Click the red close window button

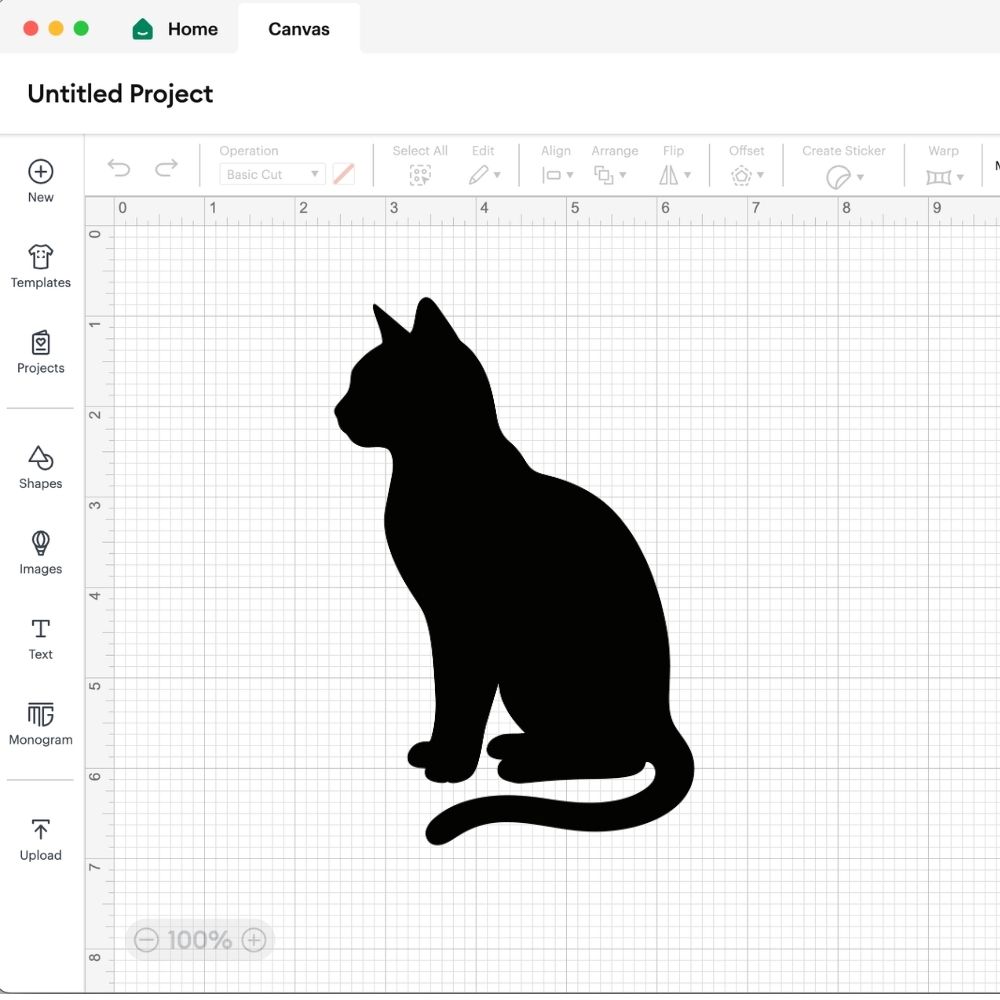click(x=31, y=29)
